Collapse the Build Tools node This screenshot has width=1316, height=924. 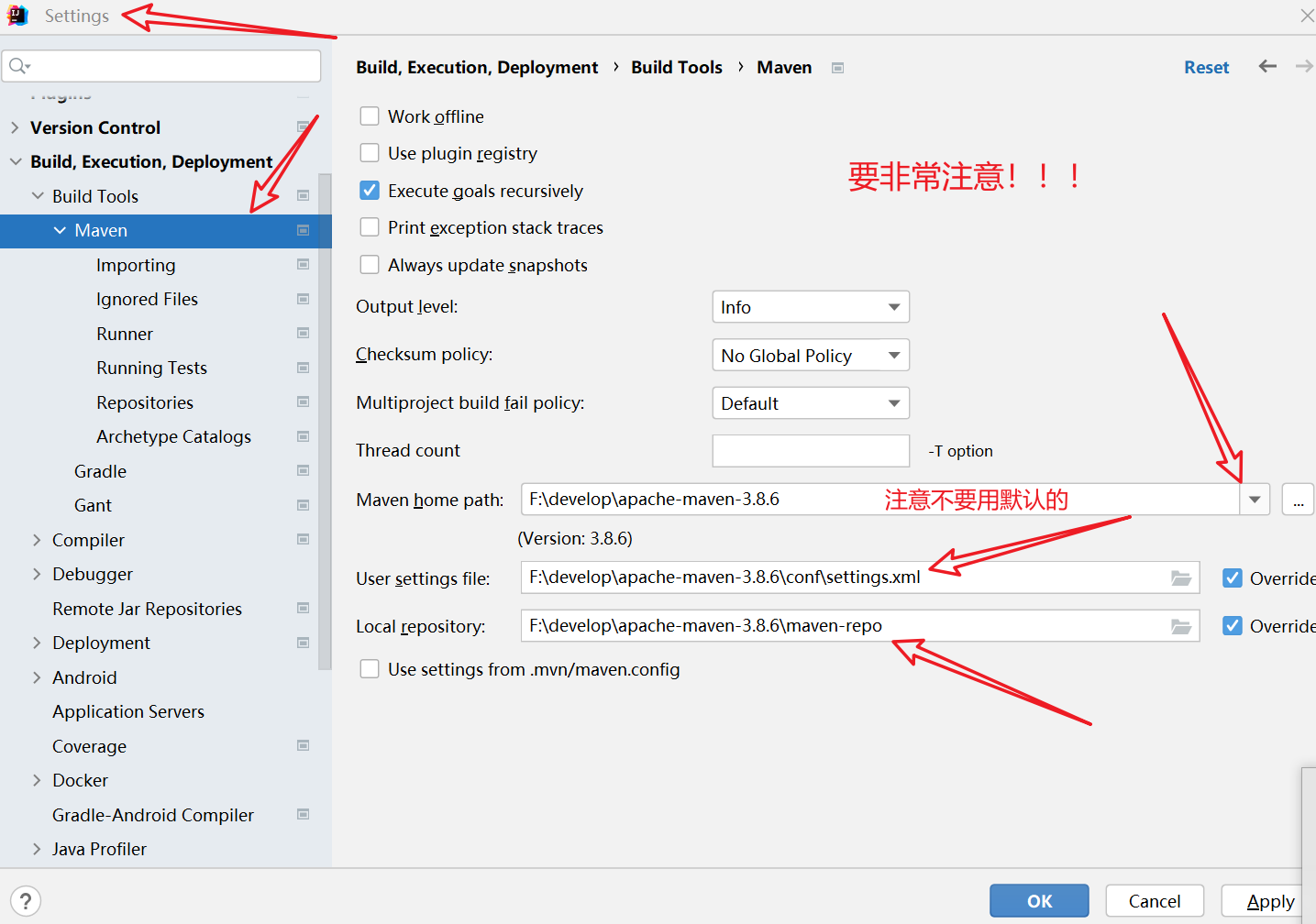pos(38,195)
